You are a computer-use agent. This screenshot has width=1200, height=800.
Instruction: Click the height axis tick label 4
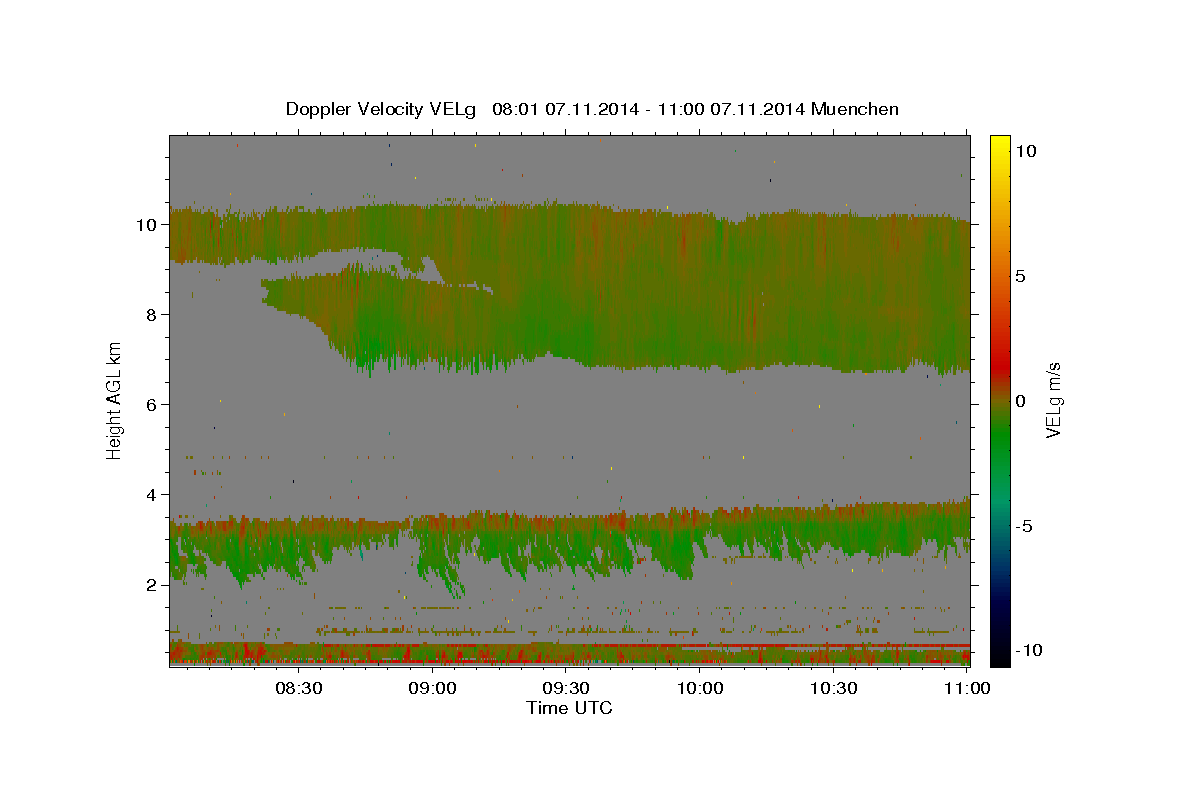[x=152, y=495]
